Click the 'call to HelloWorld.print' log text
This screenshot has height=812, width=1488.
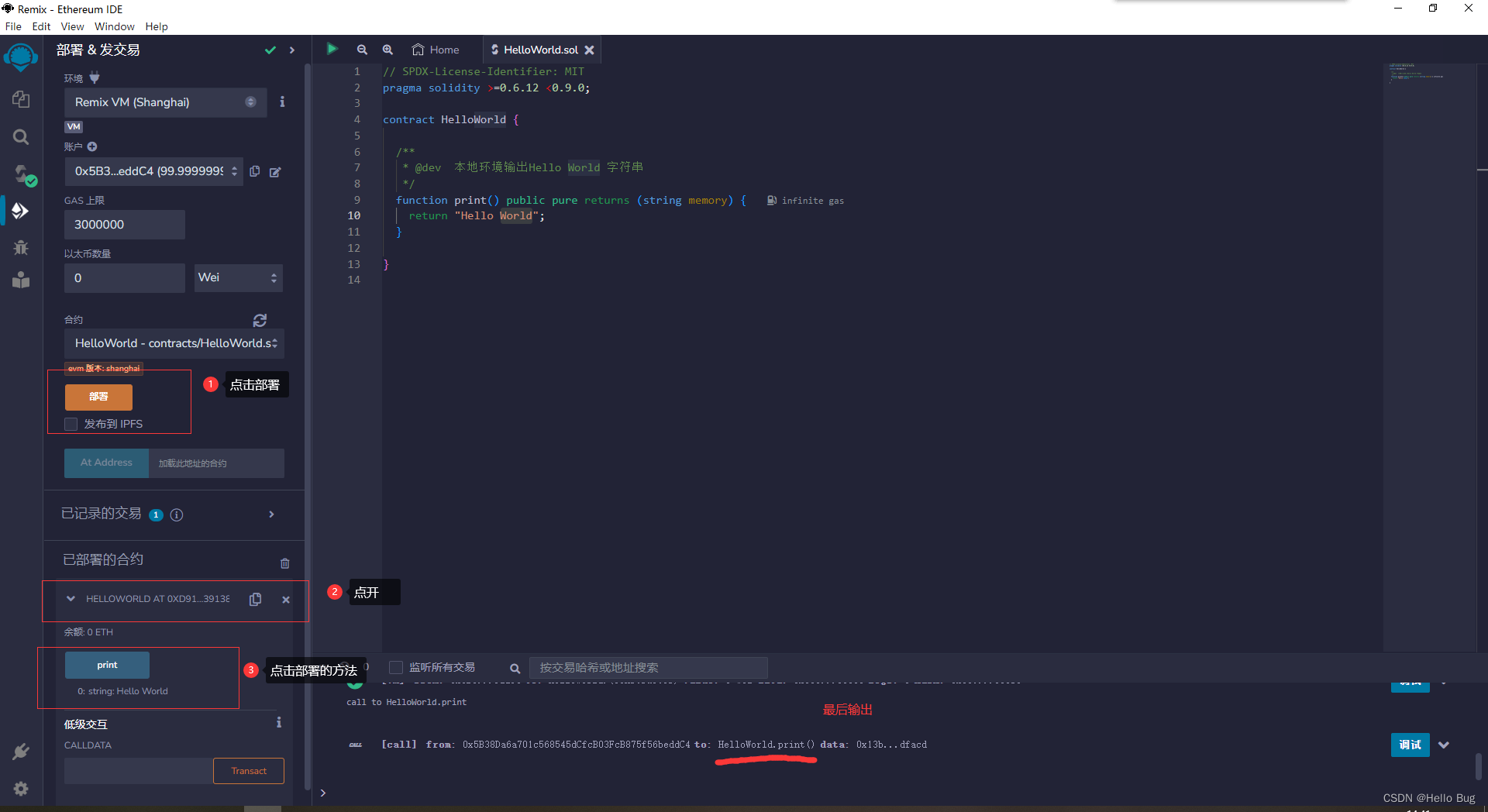(407, 702)
